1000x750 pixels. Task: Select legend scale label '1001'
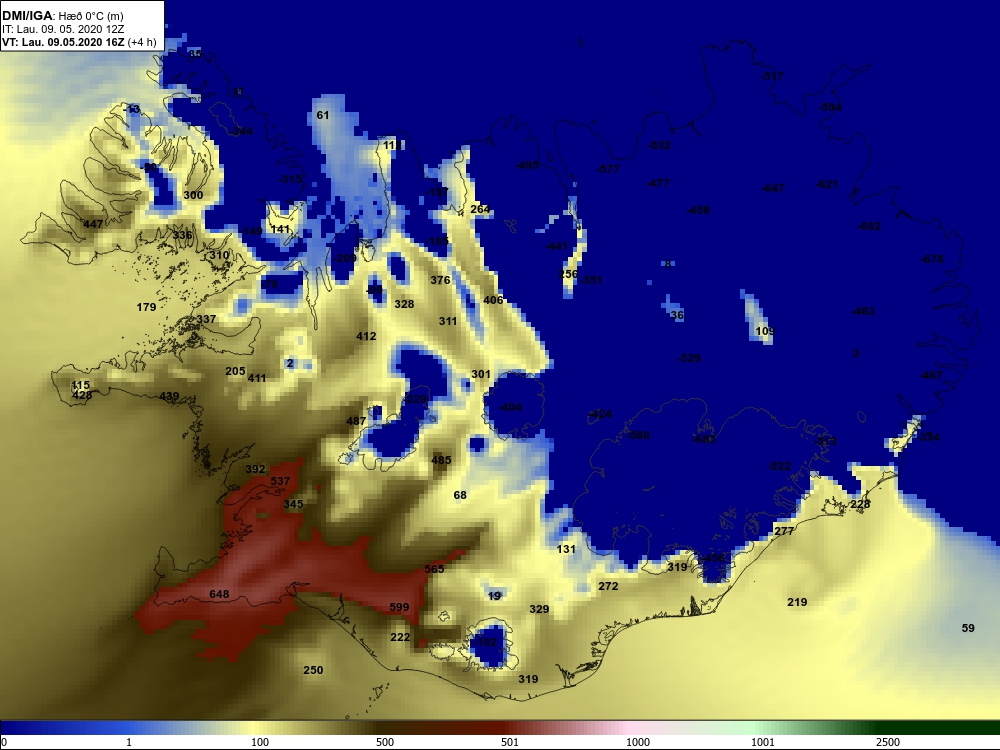coord(763,742)
